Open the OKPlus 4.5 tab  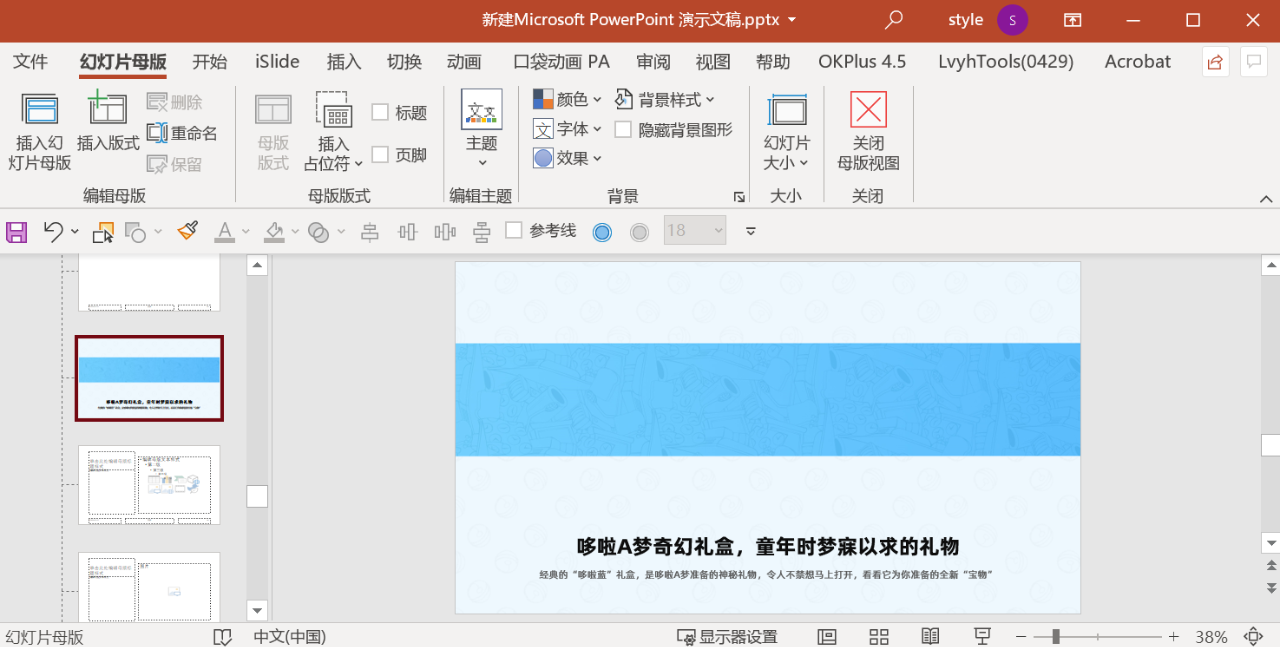point(862,62)
